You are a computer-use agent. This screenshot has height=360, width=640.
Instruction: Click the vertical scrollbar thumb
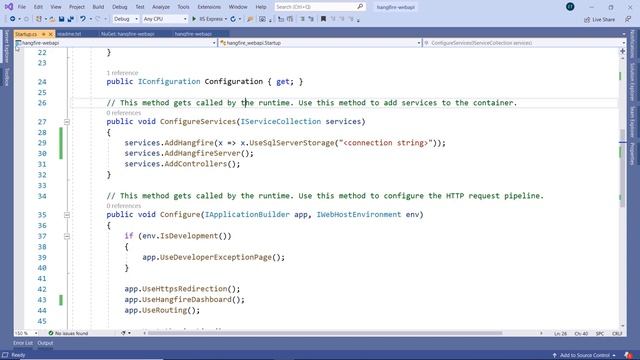pyautogui.click(x=622, y=169)
